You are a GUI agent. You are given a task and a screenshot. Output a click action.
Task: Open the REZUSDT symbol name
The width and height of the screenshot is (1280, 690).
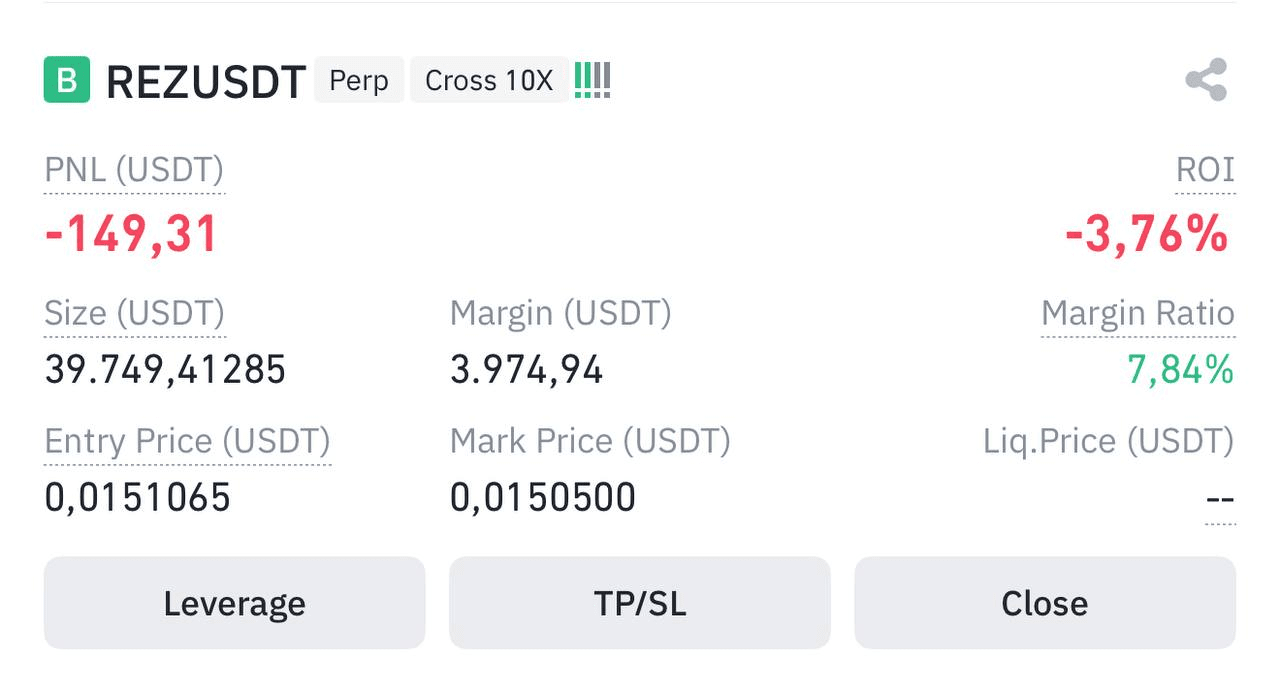click(x=205, y=82)
